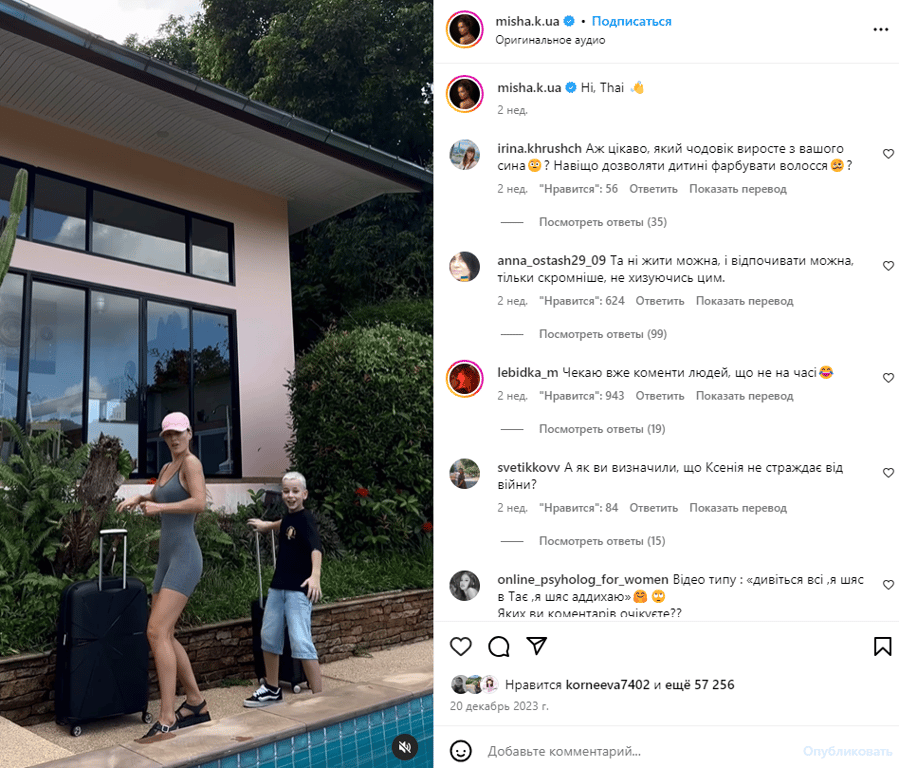The width and height of the screenshot is (899, 768).
Task: Open online_psyholog_for_women profile avatar
Action: 464,586
